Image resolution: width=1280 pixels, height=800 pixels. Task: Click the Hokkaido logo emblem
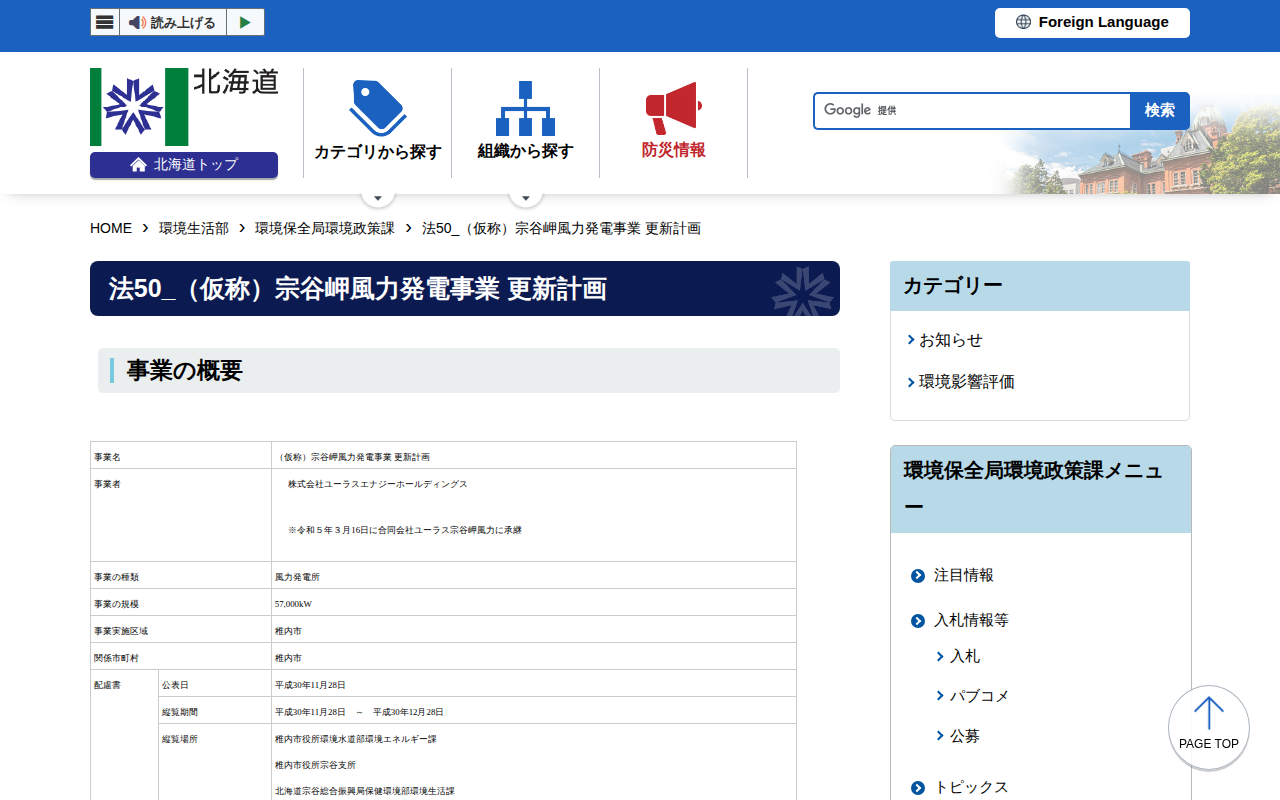[139, 107]
